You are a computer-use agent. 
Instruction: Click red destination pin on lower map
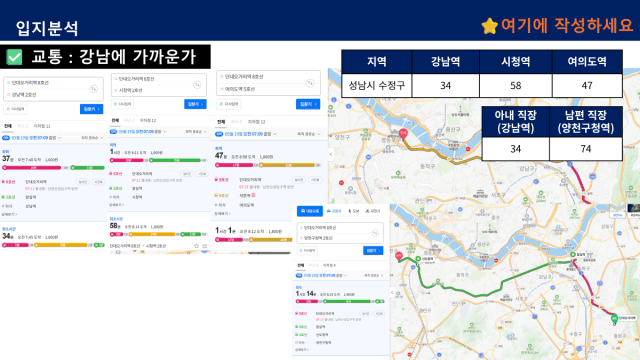(x=399, y=256)
